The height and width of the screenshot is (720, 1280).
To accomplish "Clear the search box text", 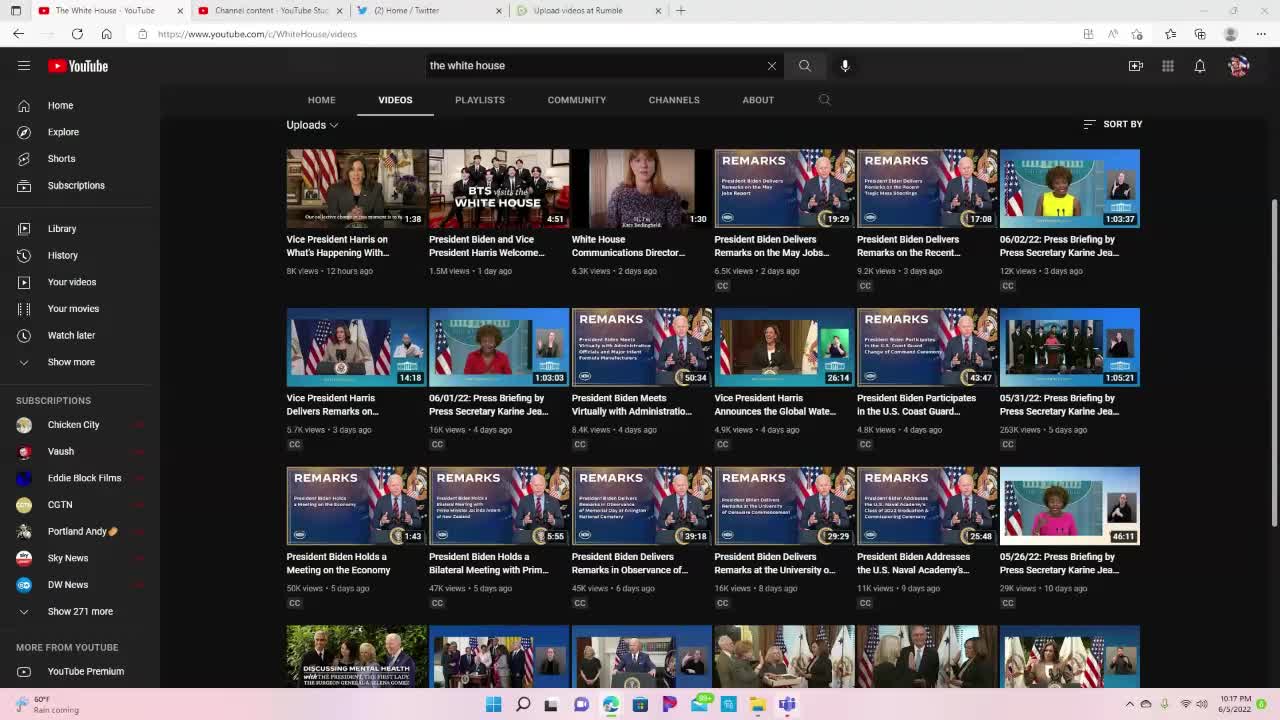I will coord(772,66).
